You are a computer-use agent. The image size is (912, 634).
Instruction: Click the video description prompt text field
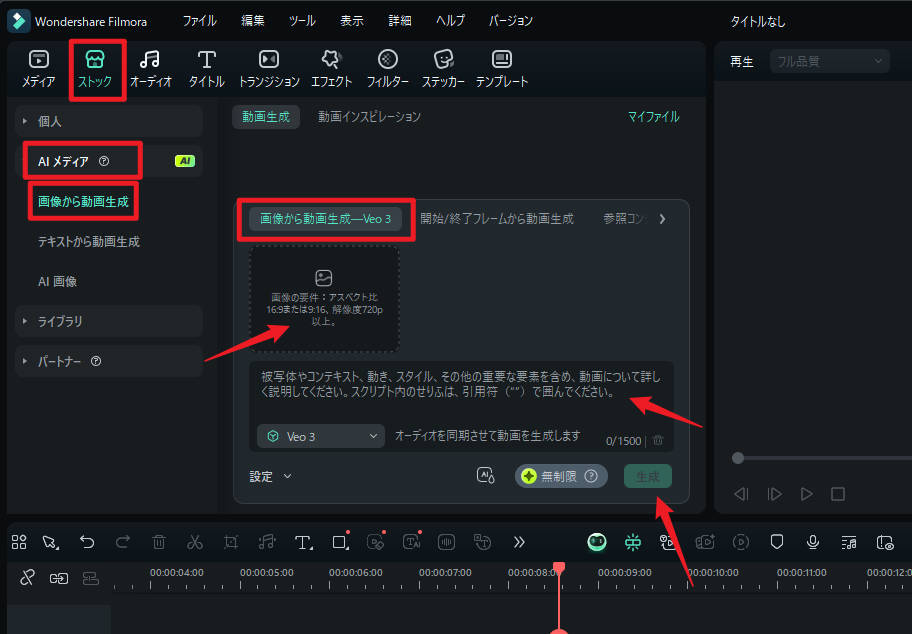tap(461, 392)
